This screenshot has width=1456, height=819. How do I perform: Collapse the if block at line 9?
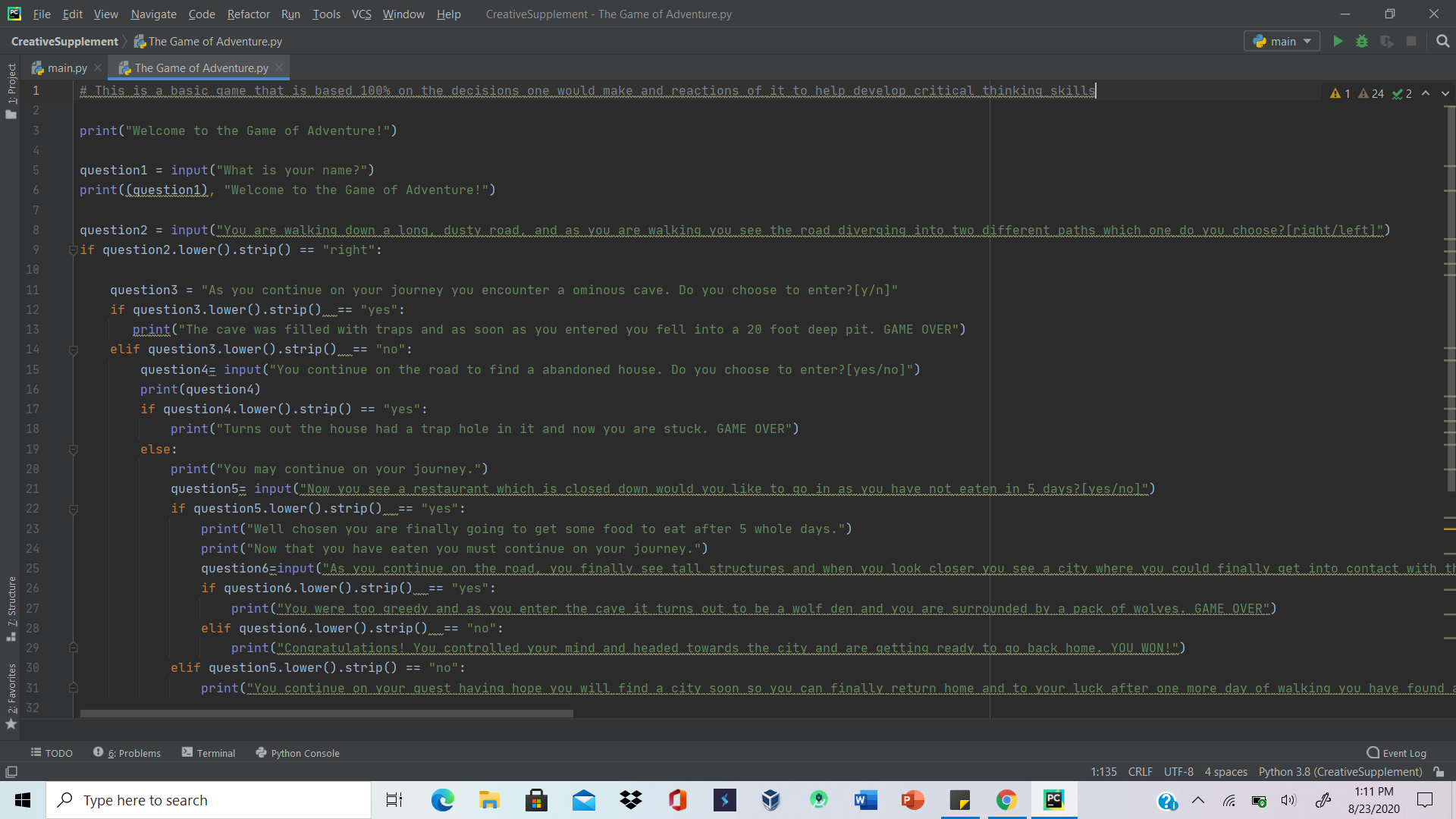74,250
